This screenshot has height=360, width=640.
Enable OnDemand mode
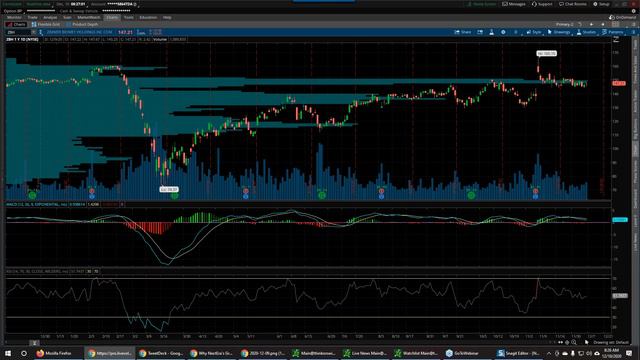pos(622,18)
